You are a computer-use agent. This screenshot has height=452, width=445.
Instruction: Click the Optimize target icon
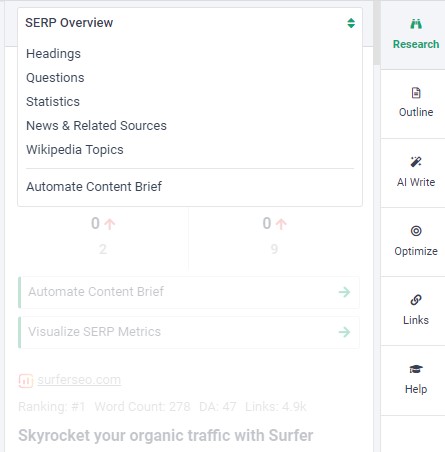click(x=416, y=231)
